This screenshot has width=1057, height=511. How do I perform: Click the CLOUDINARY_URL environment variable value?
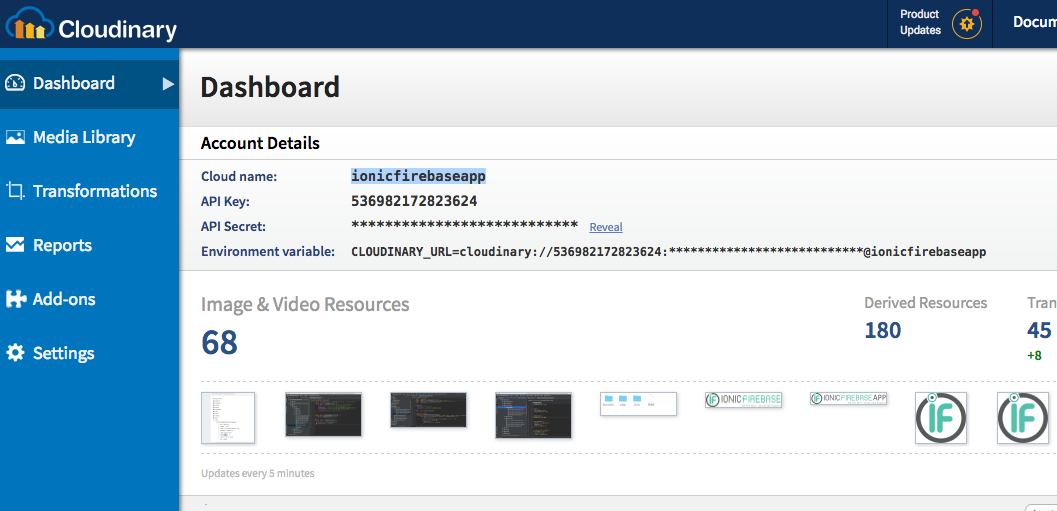coord(669,252)
